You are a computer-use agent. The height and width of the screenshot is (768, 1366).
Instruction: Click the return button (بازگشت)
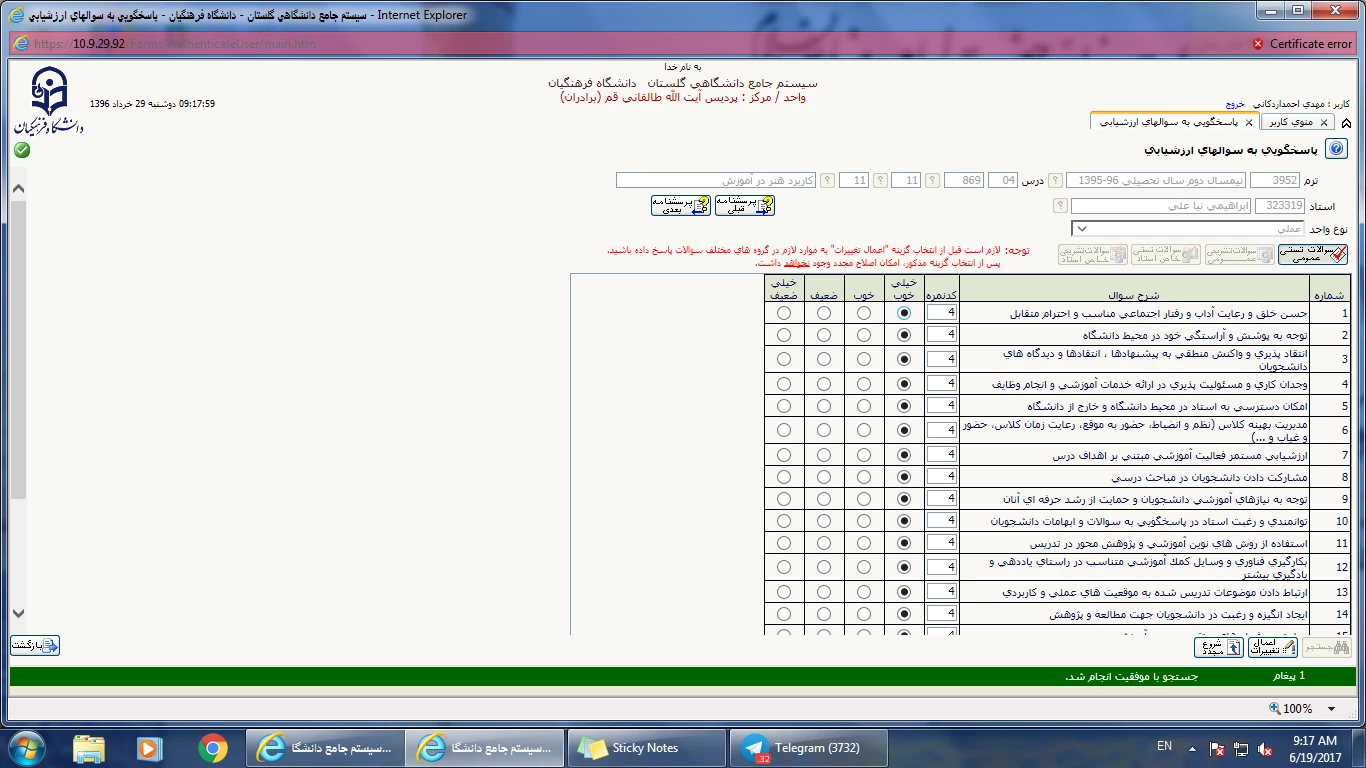36,646
